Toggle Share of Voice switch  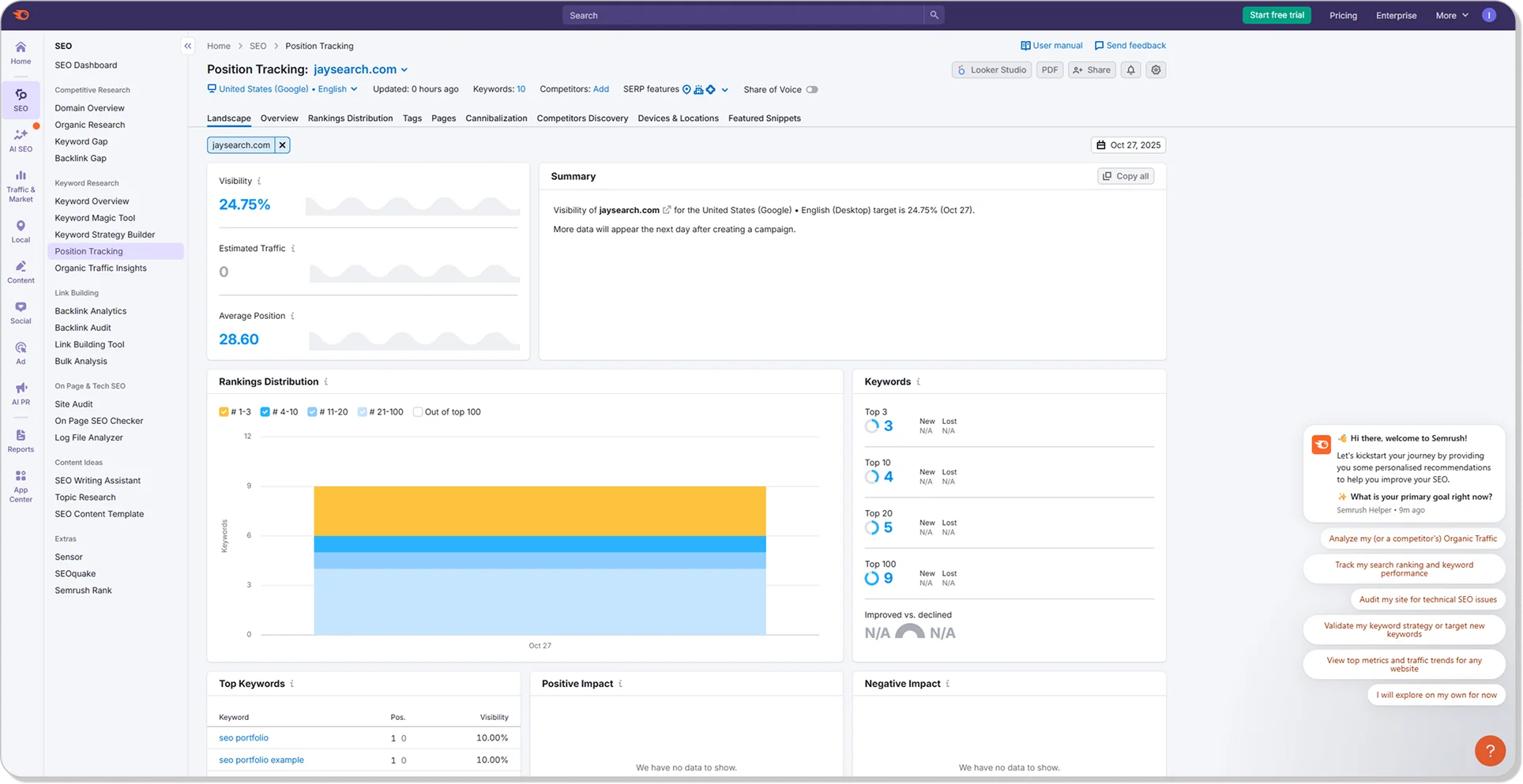[x=811, y=89]
